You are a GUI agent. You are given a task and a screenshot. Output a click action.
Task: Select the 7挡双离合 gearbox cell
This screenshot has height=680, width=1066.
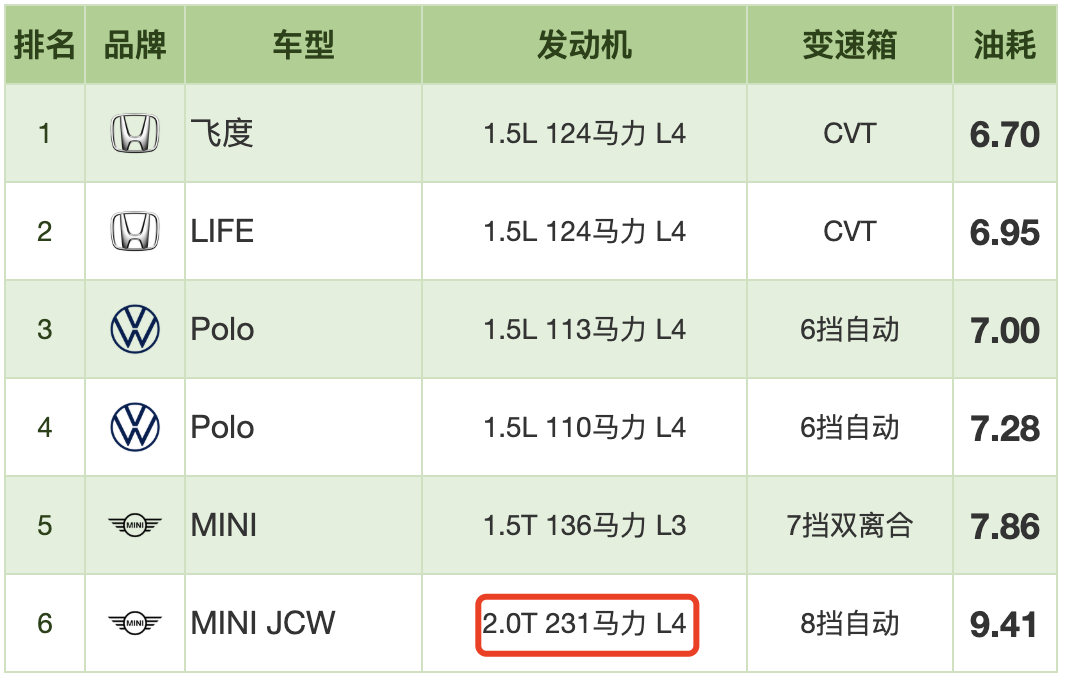(849, 525)
